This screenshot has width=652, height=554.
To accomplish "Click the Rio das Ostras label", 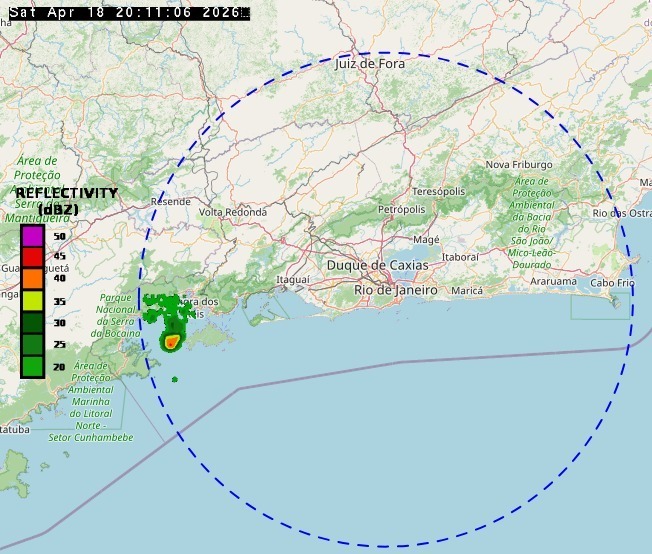I will 622,213.
